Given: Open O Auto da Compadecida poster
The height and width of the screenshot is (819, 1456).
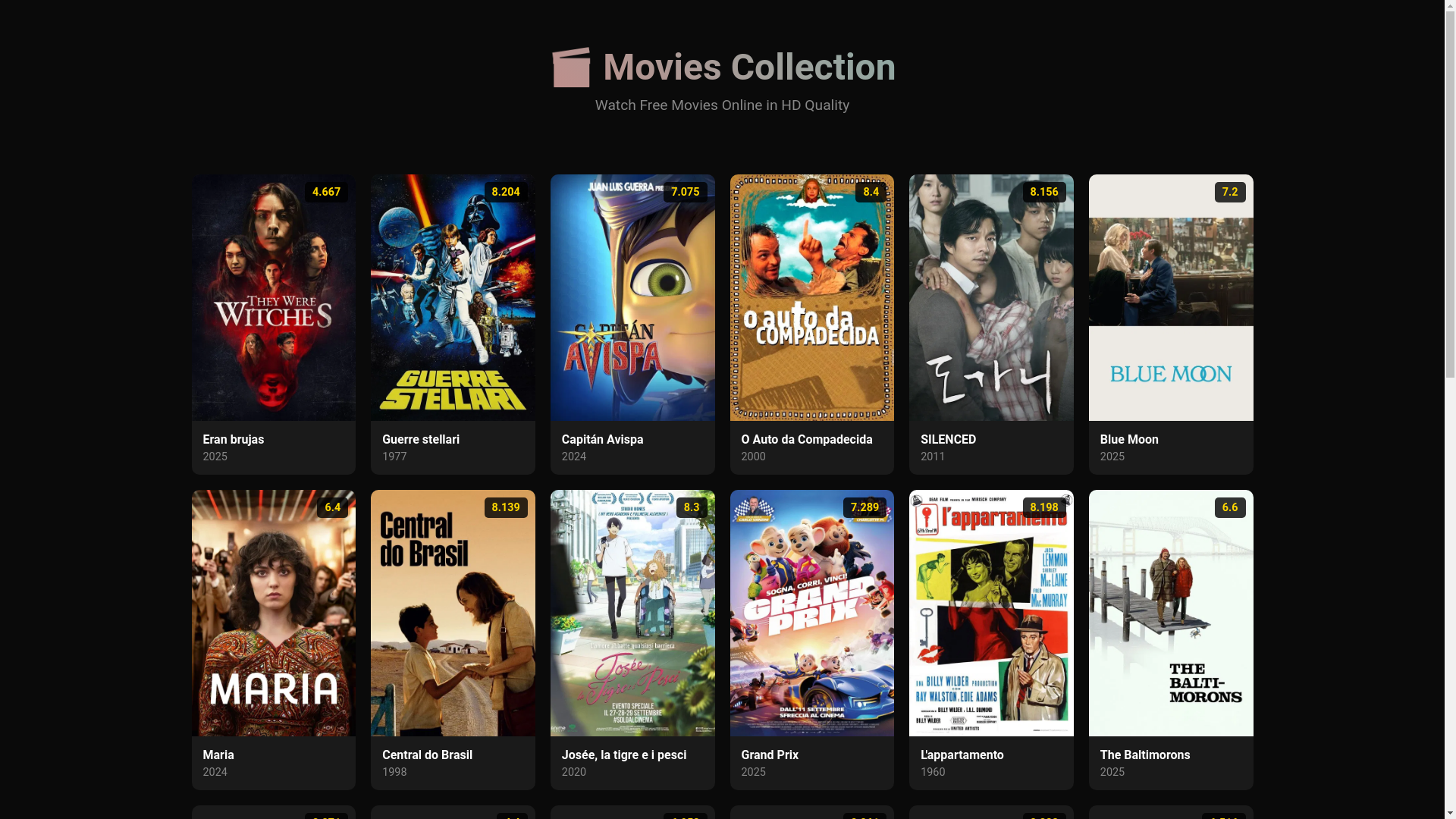Looking at the screenshot, I should click(x=811, y=297).
